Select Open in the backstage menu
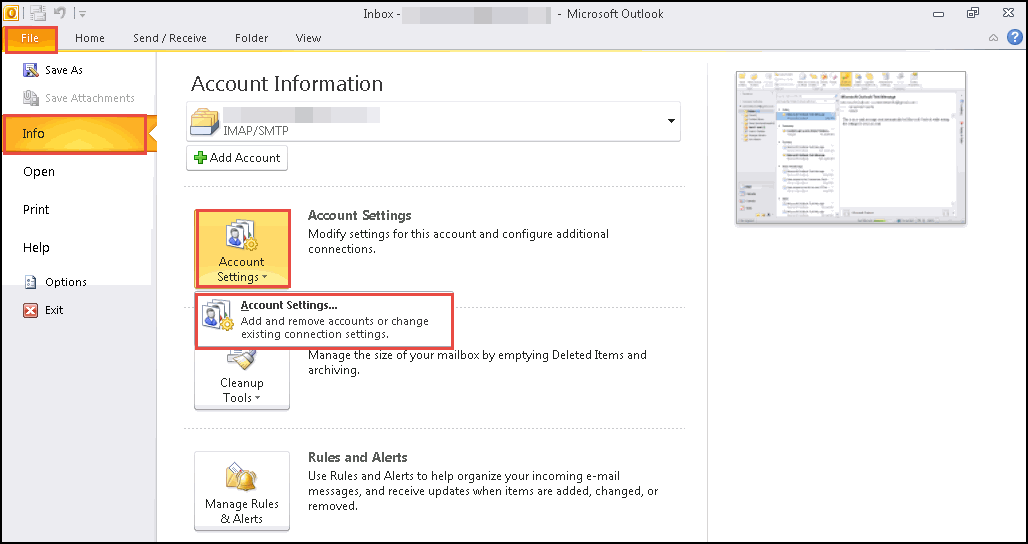The width and height of the screenshot is (1028, 544). pyautogui.click(x=39, y=172)
